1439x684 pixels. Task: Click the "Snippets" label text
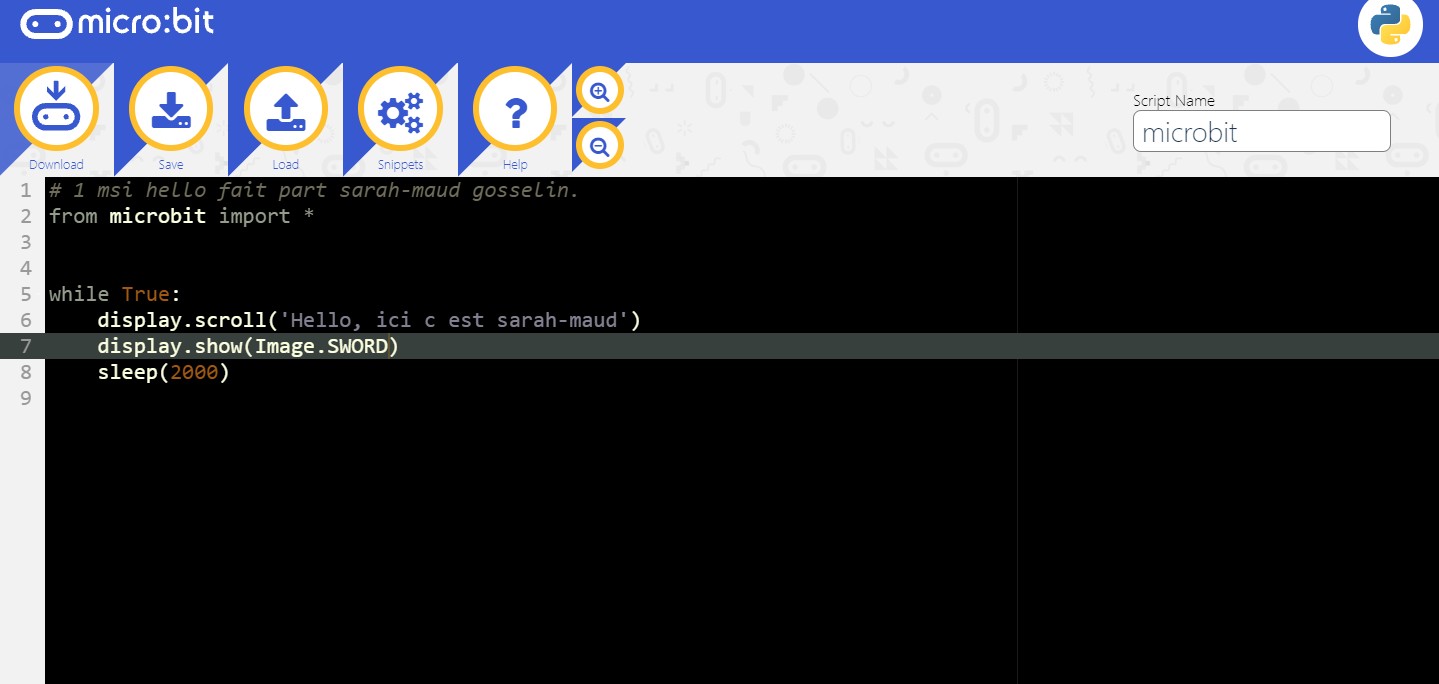click(400, 165)
